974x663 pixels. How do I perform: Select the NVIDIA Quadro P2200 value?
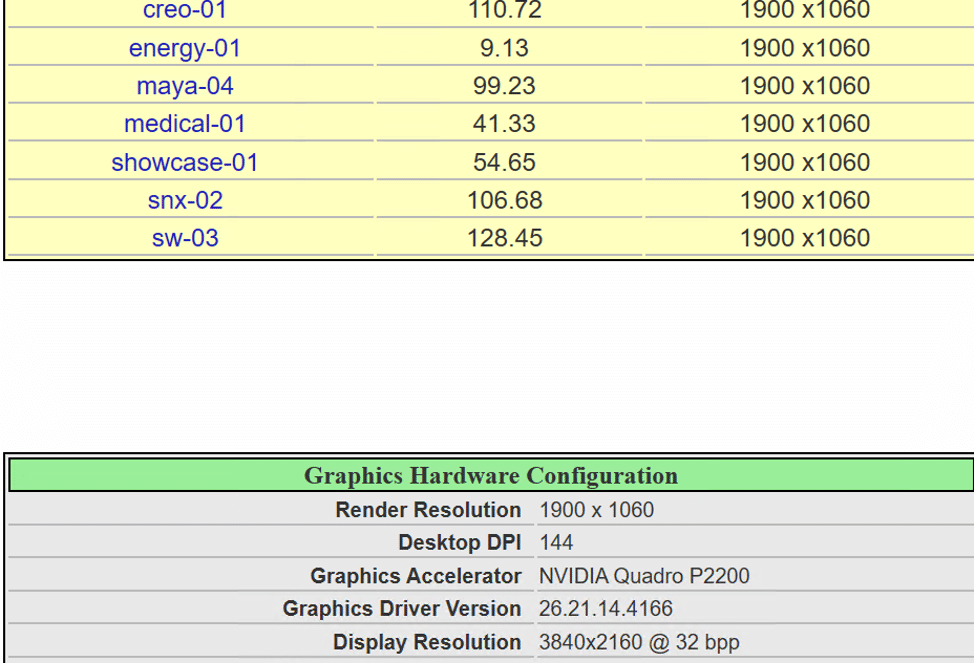(644, 576)
